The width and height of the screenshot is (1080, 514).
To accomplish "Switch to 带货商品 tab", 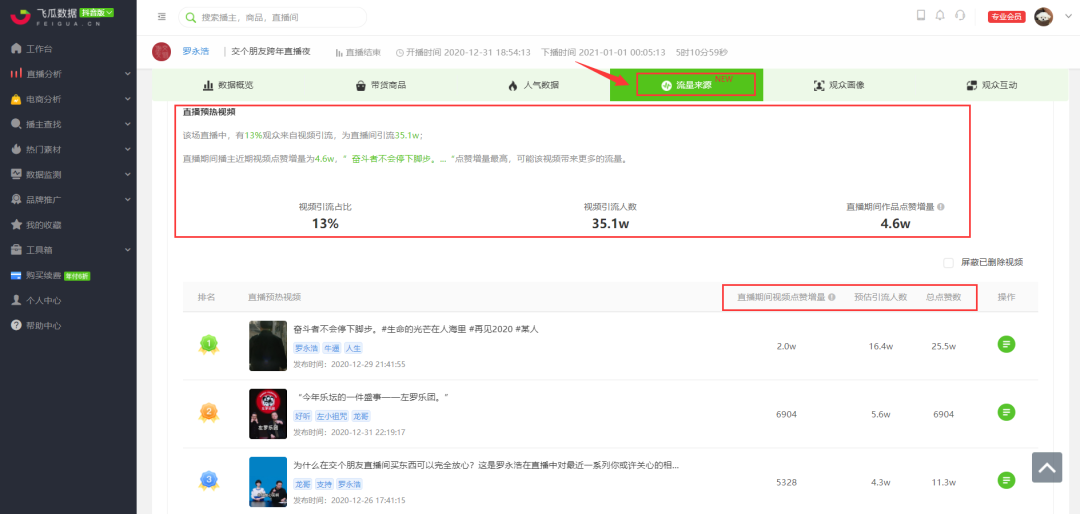I will 380,85.
